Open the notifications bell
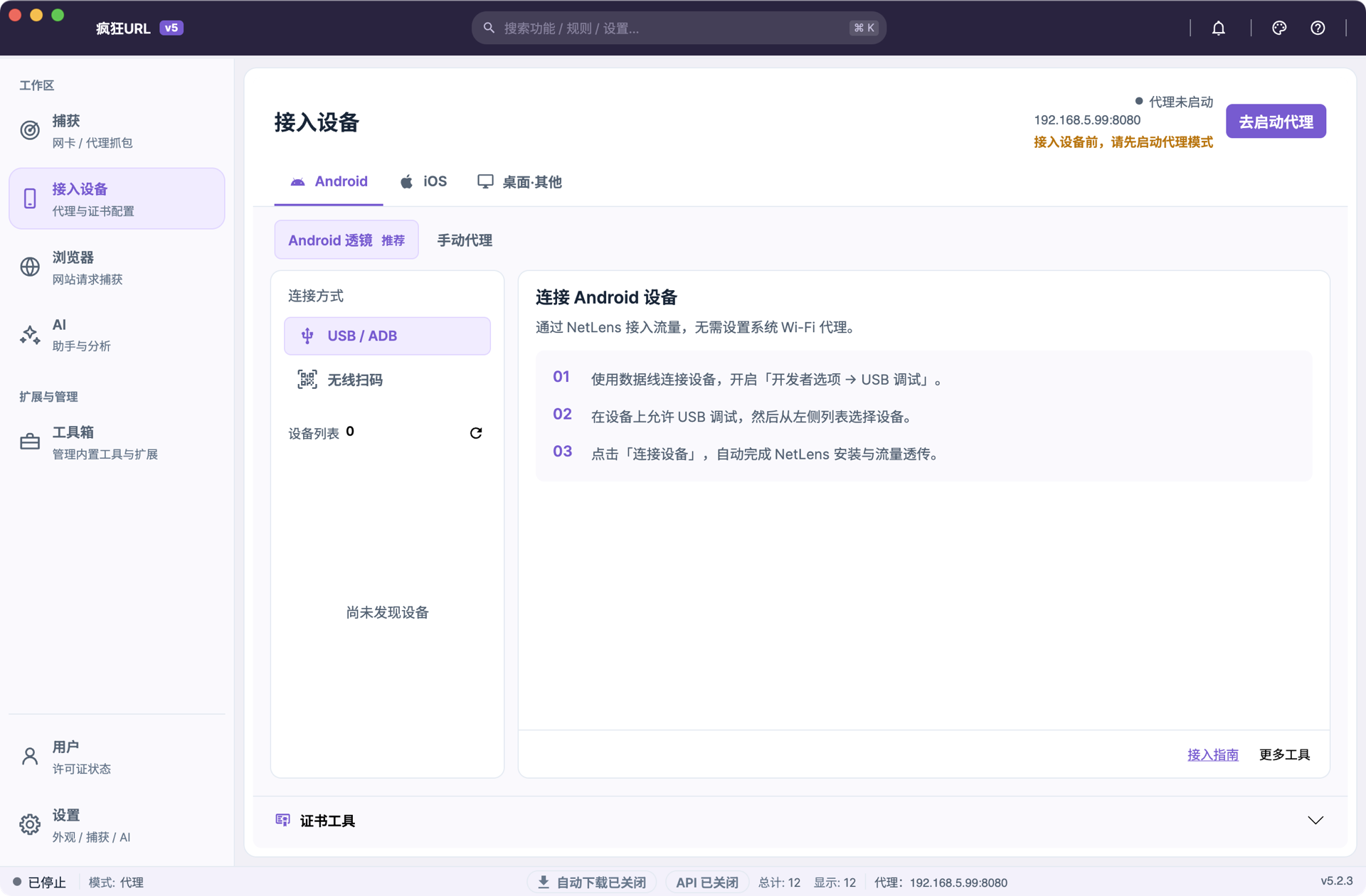Viewport: 1366px width, 896px height. point(1218,28)
